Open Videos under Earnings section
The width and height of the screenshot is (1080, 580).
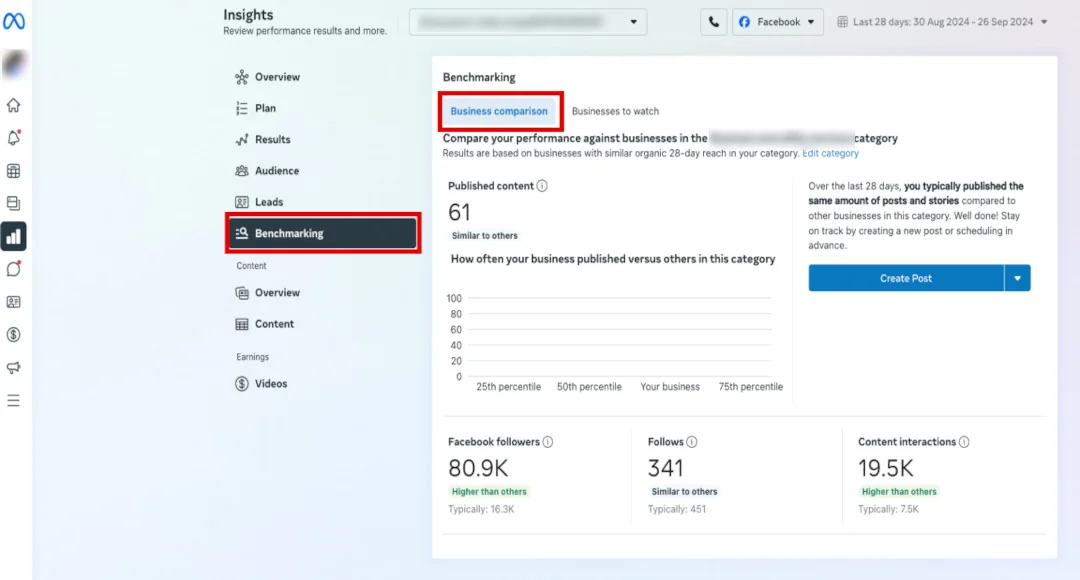click(271, 384)
